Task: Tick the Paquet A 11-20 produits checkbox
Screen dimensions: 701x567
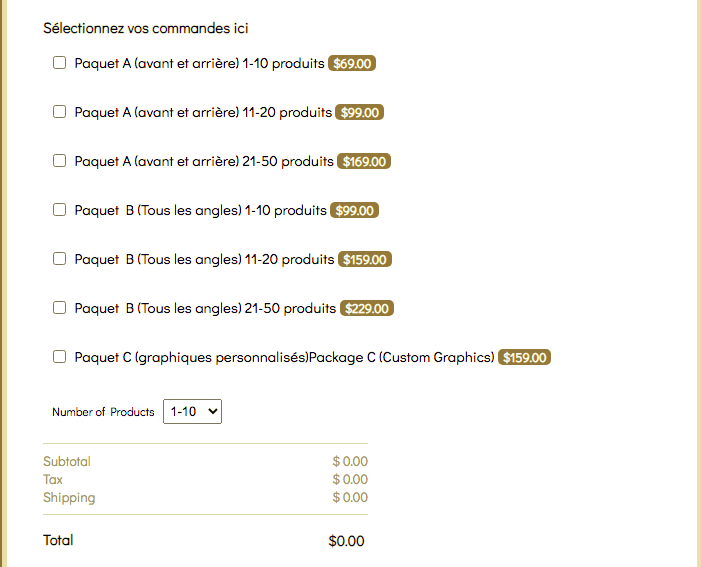Action: [59, 112]
